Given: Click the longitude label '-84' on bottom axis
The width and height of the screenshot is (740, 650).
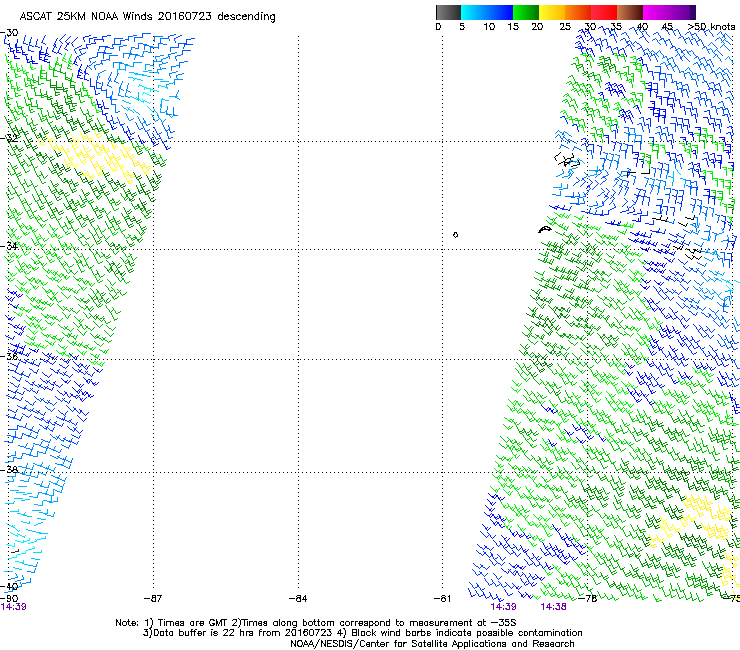Looking at the screenshot, I should [298, 599].
